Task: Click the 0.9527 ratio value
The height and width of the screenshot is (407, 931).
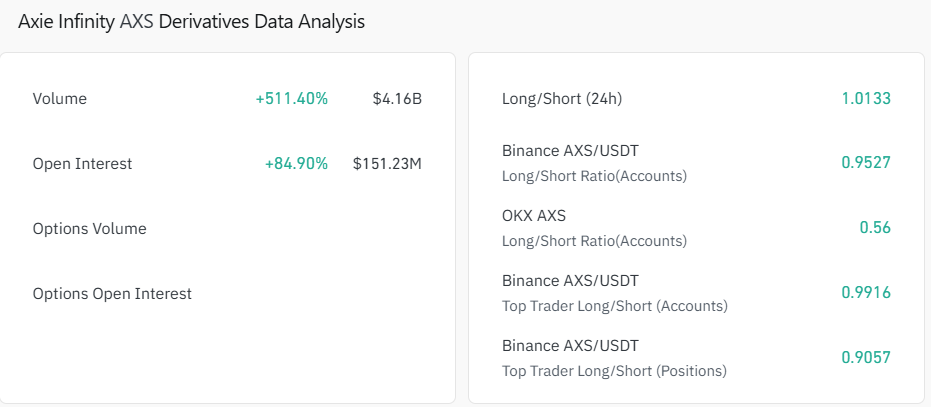Action: [866, 163]
